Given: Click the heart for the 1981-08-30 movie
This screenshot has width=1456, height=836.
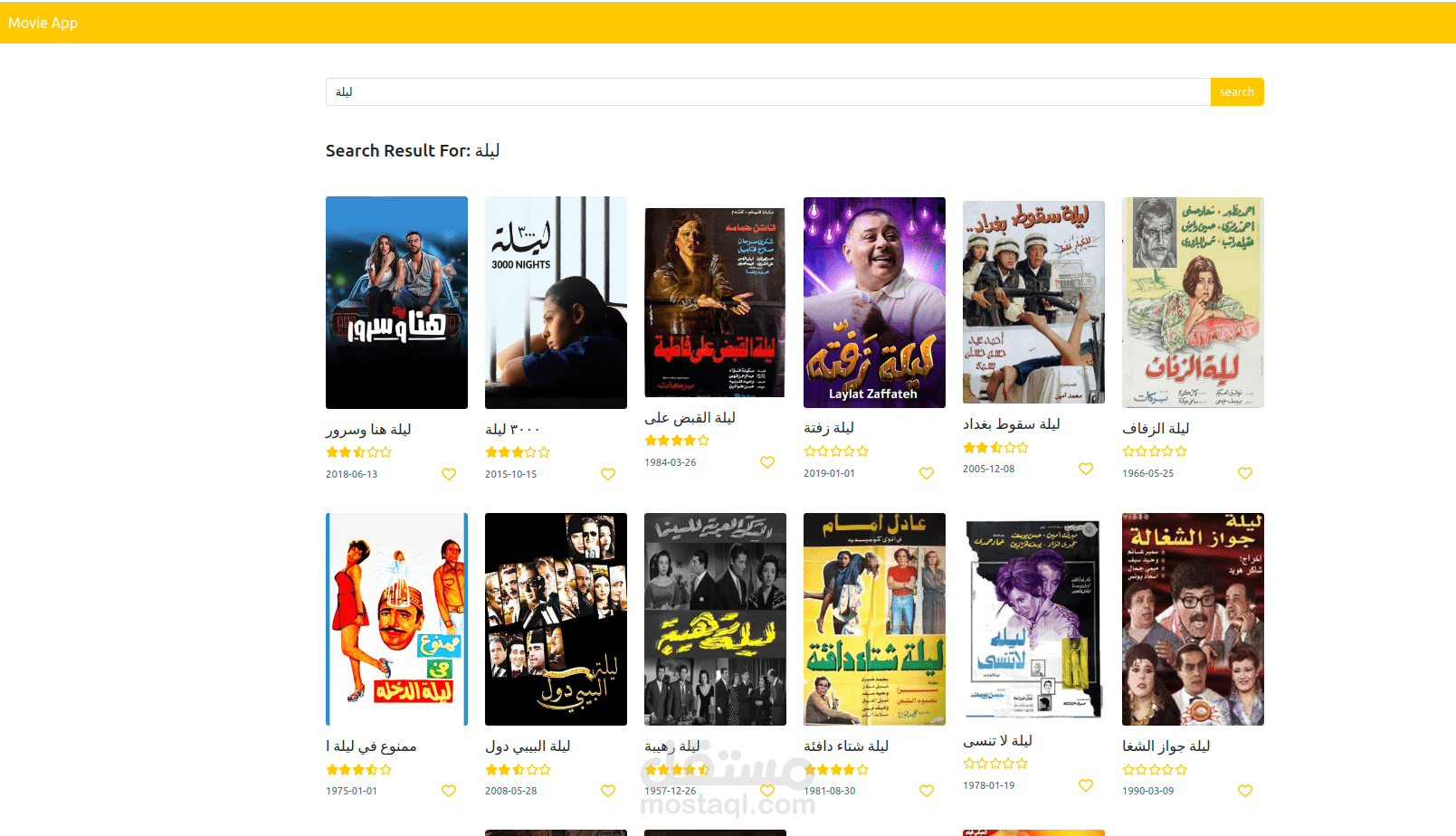Looking at the screenshot, I should 927,791.
